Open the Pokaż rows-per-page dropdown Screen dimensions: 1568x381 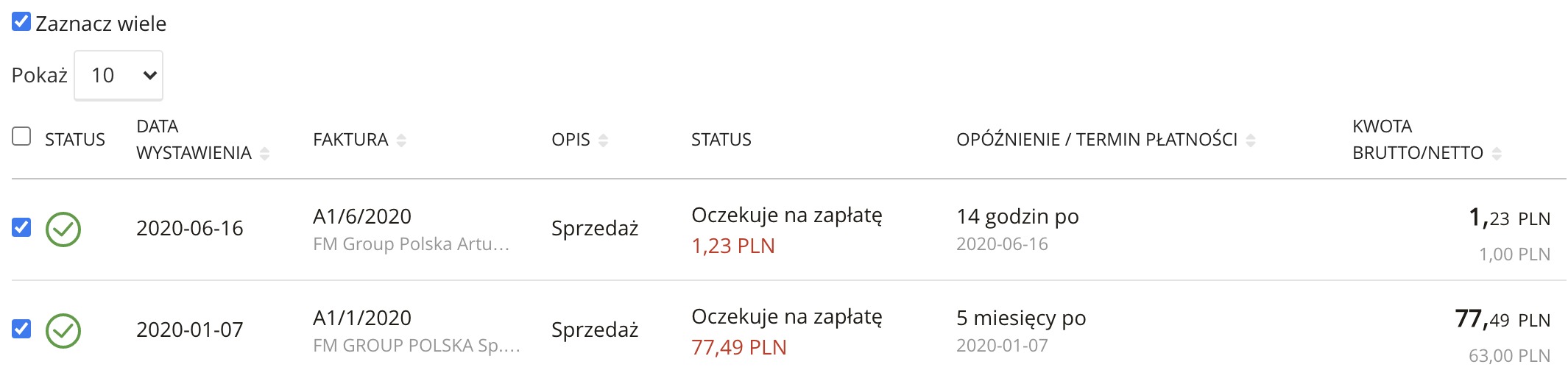point(119,75)
